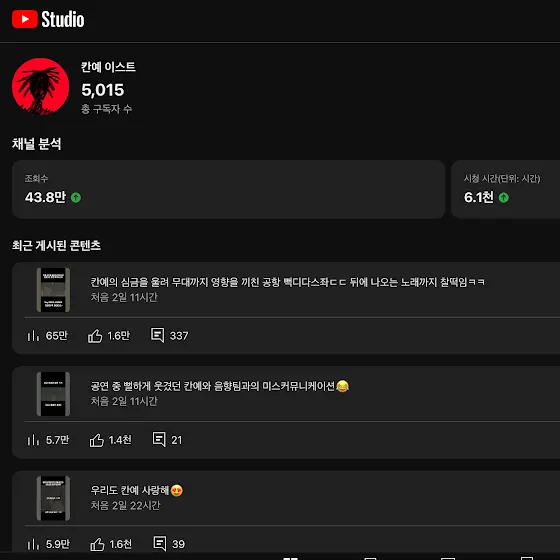This screenshot has height=560, width=560.
Task: Open thumbnail of 우리도 칸예 사랑해 video
Action: (53, 498)
